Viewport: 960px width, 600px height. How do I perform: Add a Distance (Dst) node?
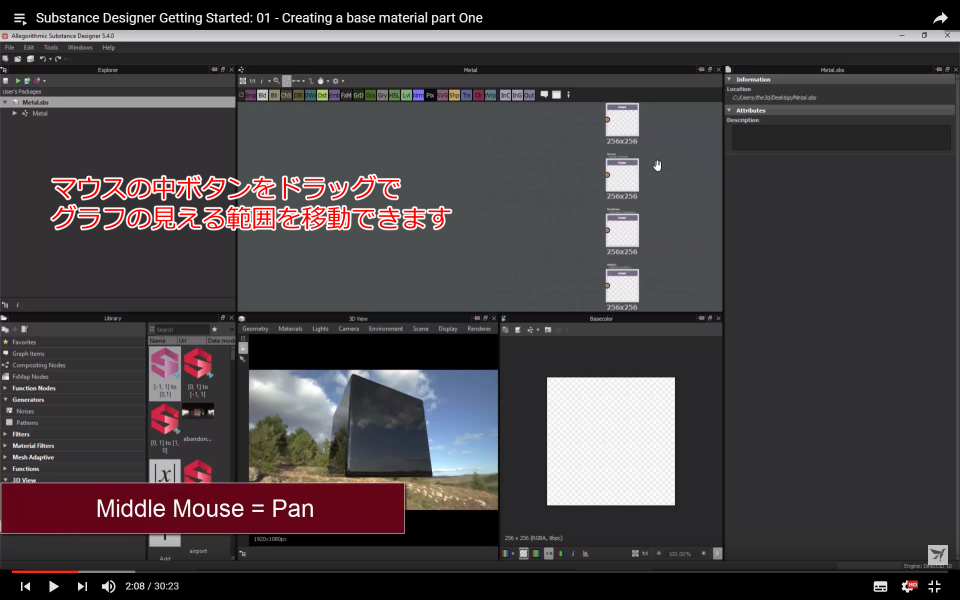[322, 96]
